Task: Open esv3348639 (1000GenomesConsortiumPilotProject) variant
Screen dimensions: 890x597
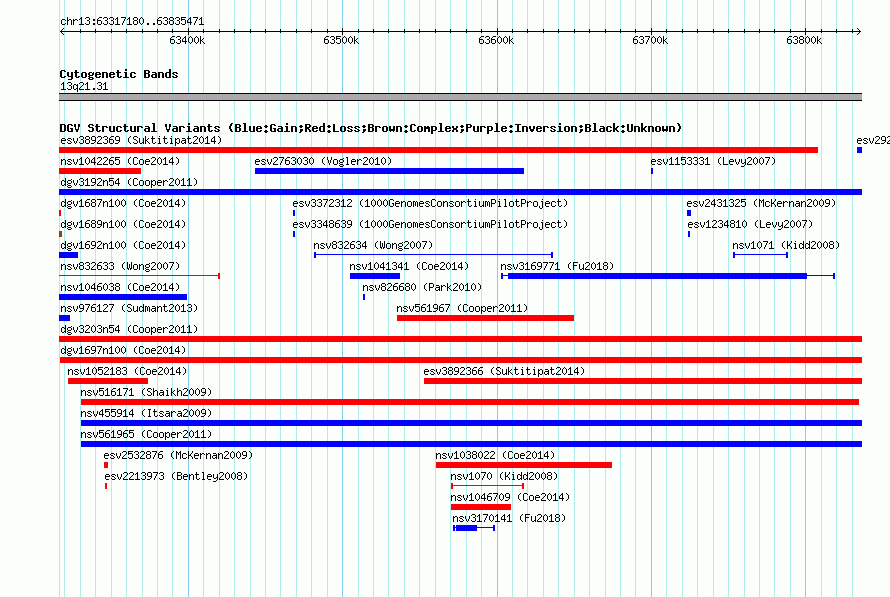Action: (x=430, y=224)
